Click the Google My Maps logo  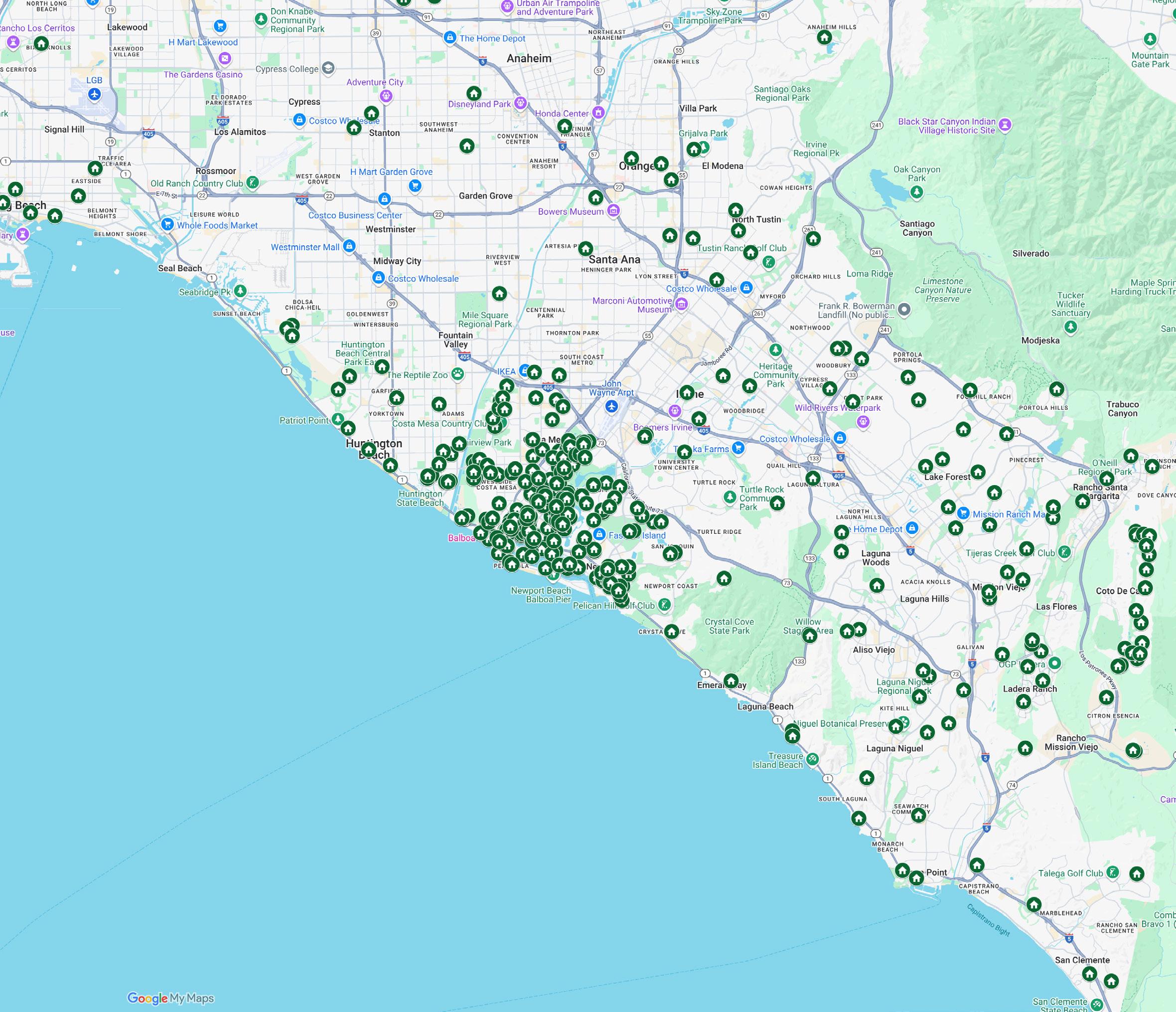pyautogui.click(x=170, y=998)
